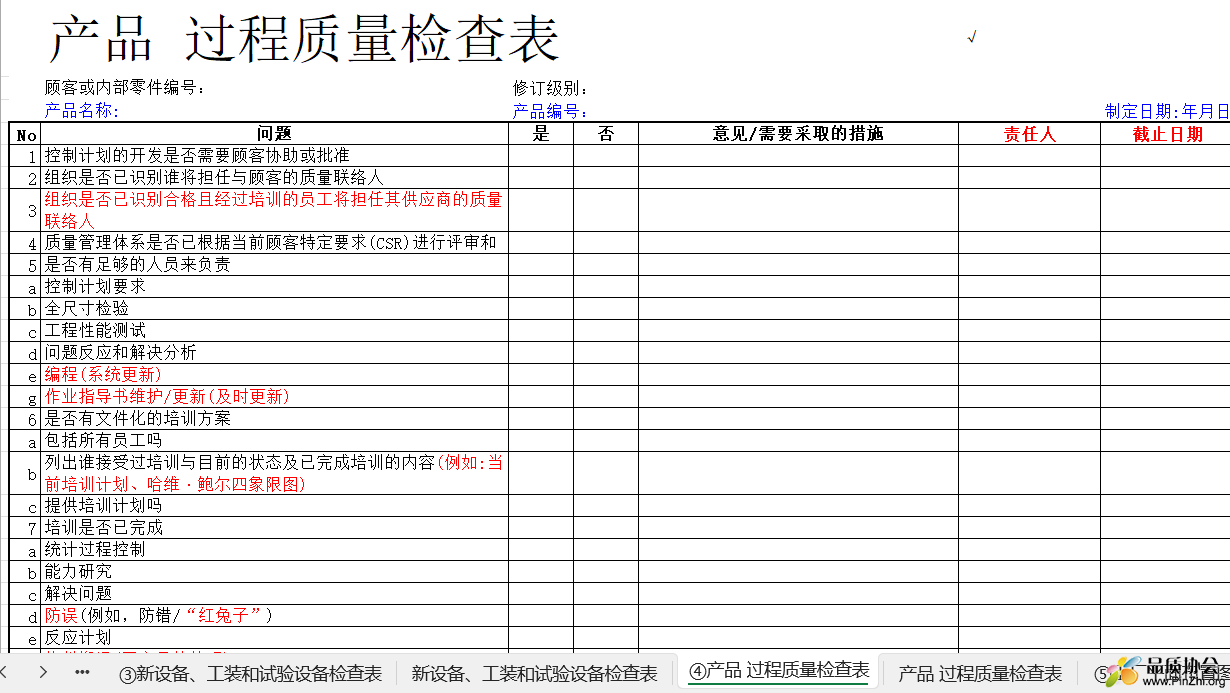1230x693 pixels.
Task: Select the 控制计划要求 cell
Action: (275, 287)
